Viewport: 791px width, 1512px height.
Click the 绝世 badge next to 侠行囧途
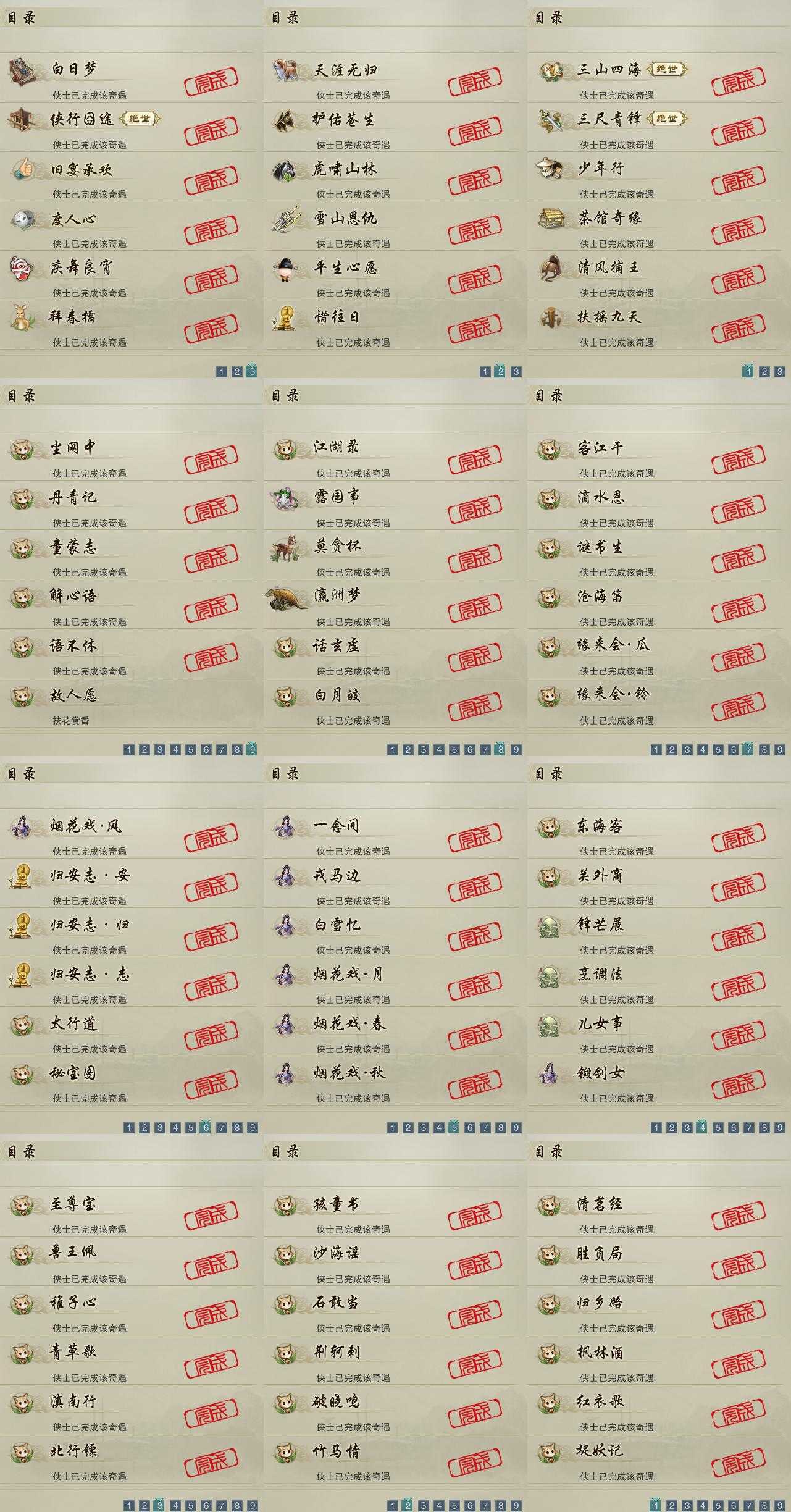[139, 119]
